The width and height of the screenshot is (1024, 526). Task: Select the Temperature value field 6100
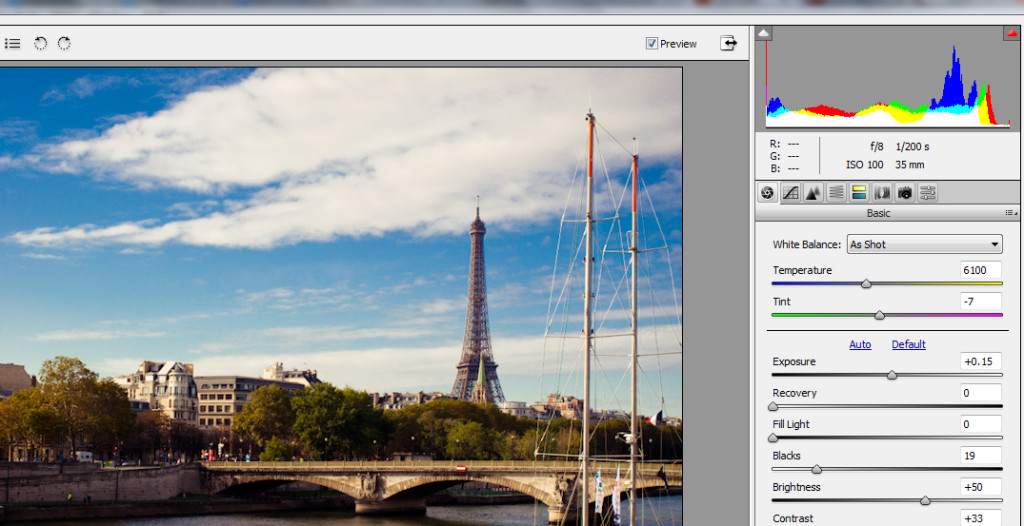point(981,270)
